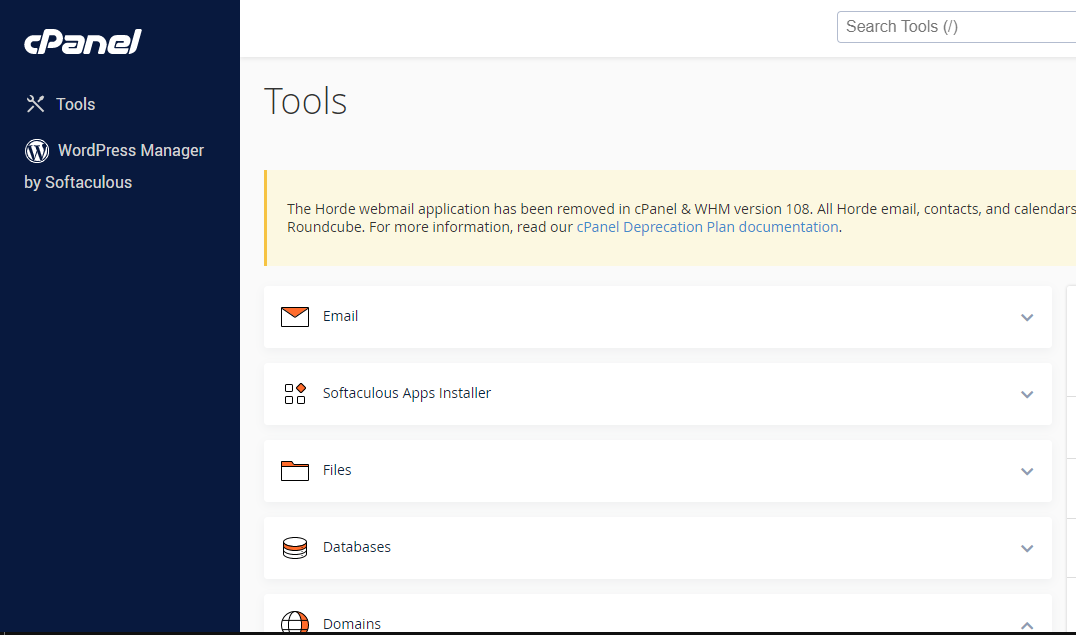The image size is (1076, 635).
Task: Open the Tools sidebar menu item
Action: click(x=75, y=104)
